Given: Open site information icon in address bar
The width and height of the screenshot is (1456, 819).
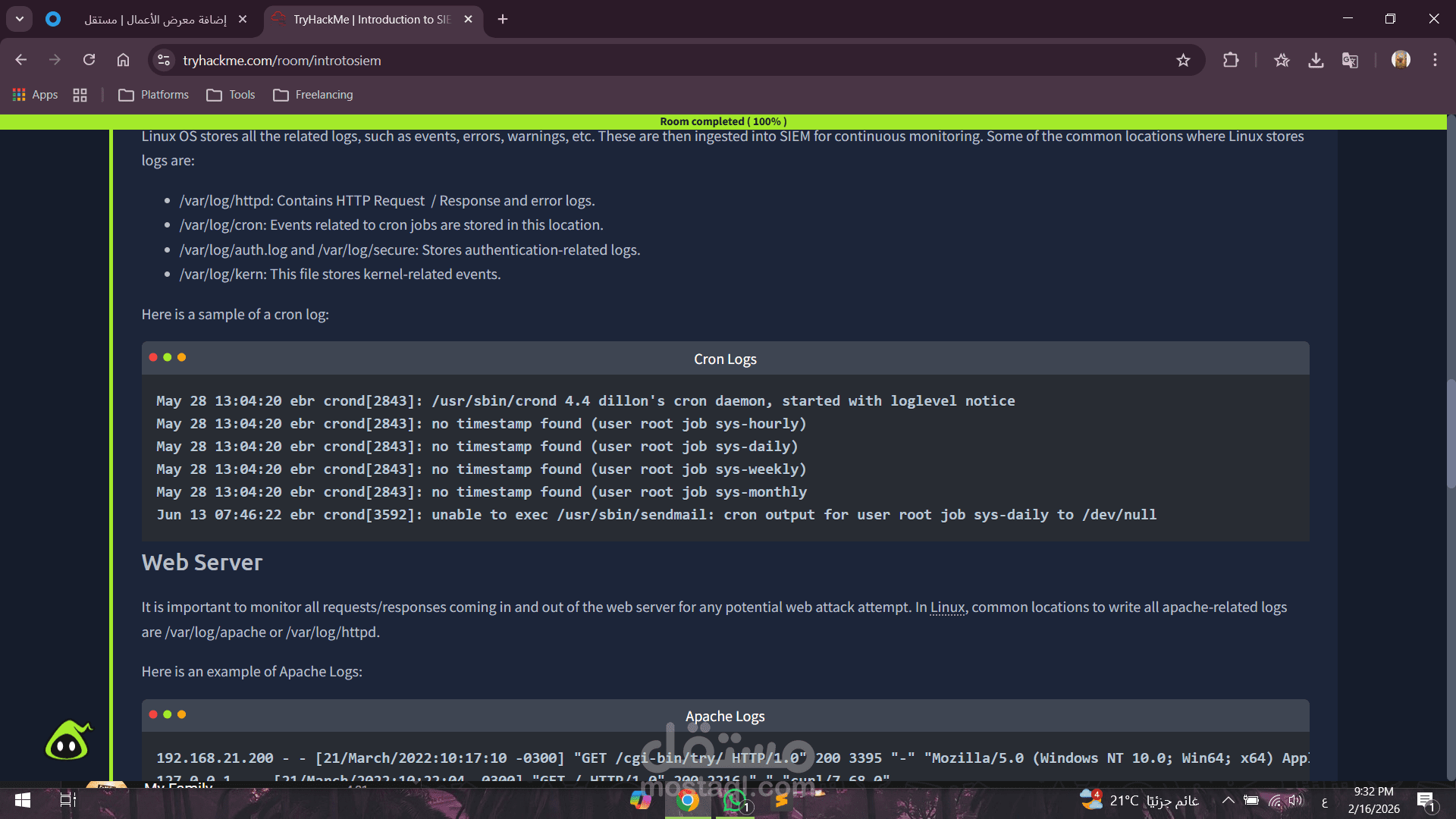Looking at the screenshot, I should 164,60.
